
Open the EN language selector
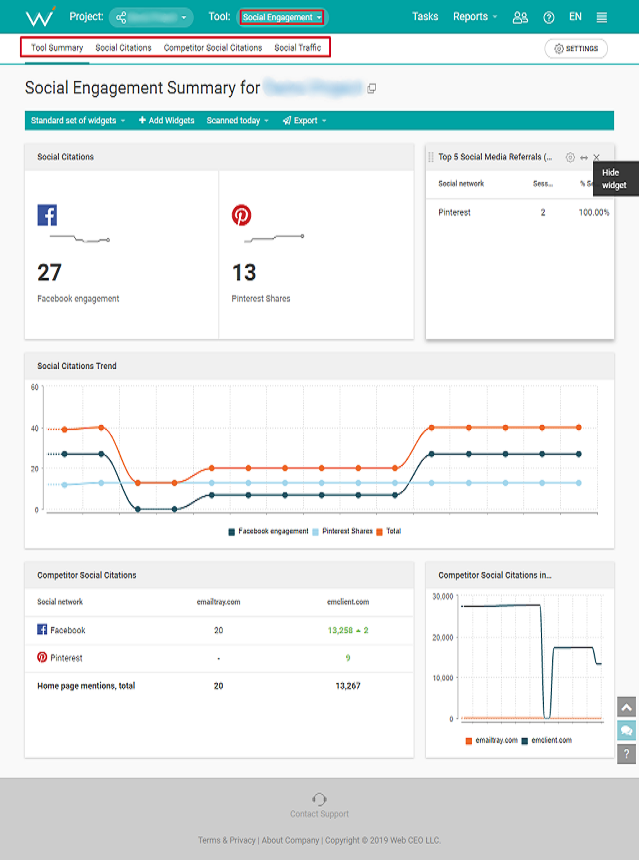575,16
